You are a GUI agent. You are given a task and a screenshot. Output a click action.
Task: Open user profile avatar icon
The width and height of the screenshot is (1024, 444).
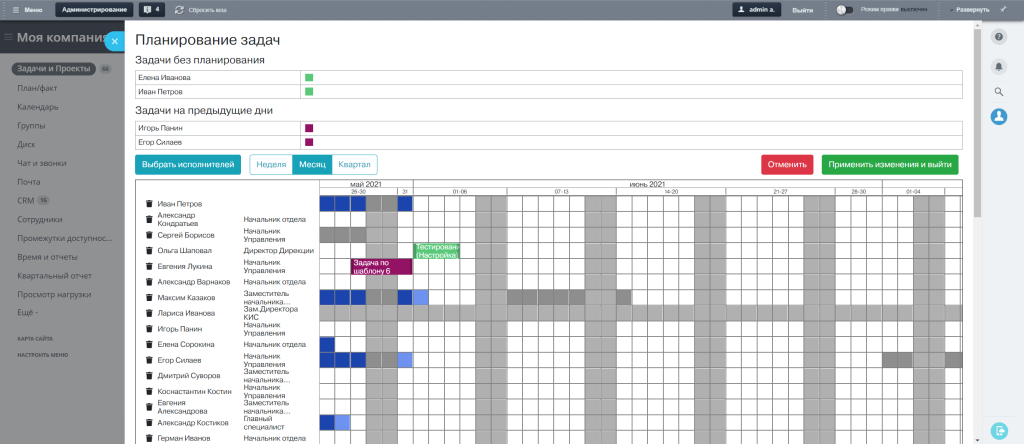[999, 116]
